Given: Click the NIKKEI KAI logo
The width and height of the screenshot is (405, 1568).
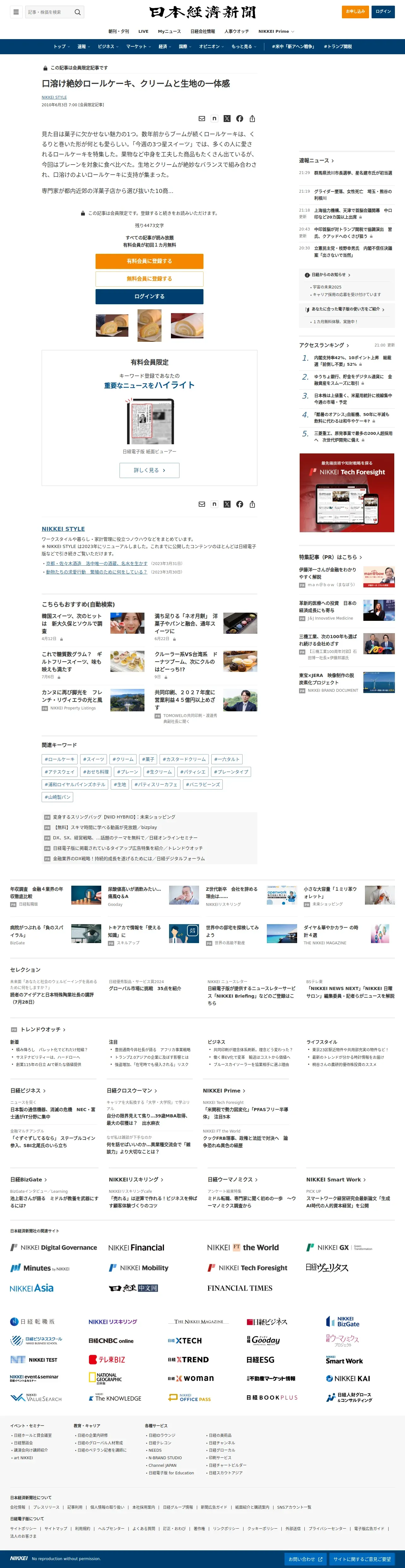Looking at the screenshot, I should click(348, 1378).
